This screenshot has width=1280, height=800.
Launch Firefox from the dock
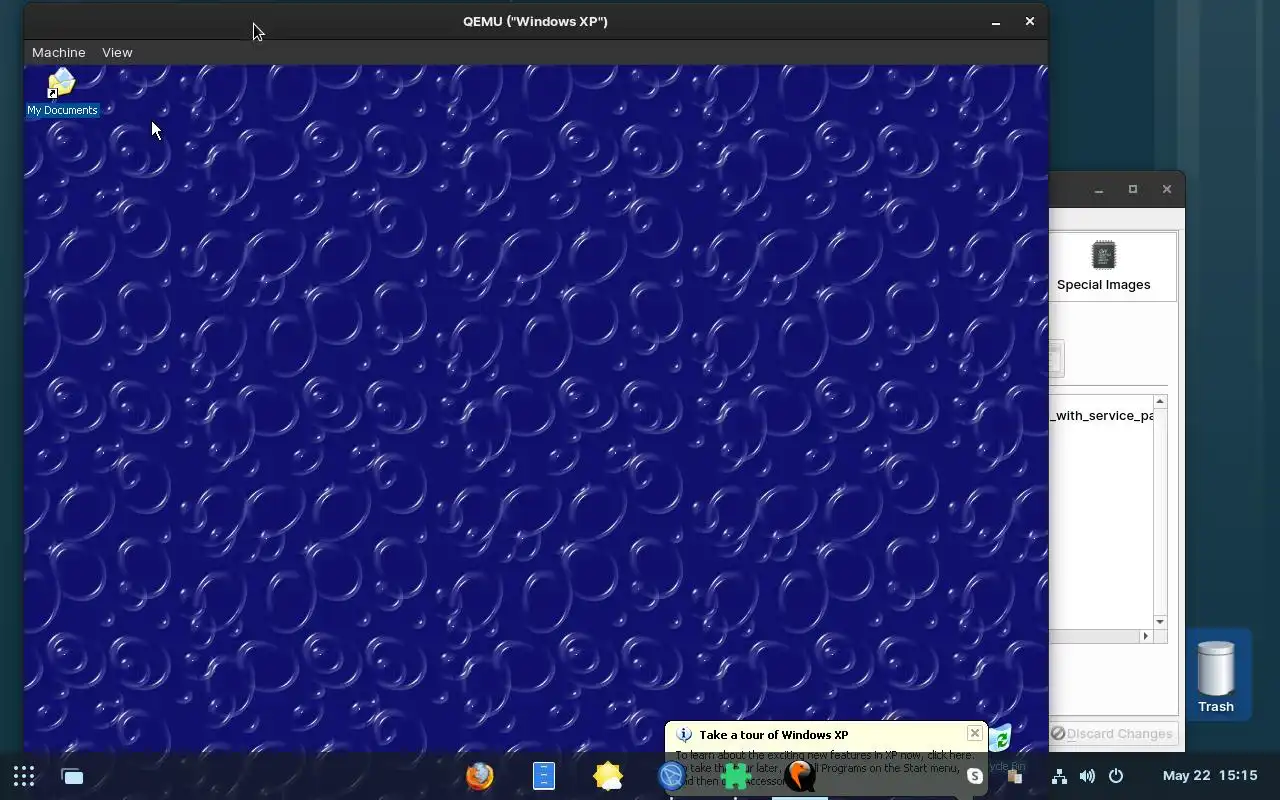coord(480,776)
